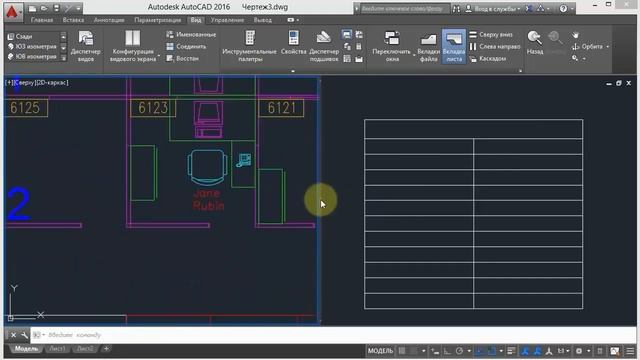Open the zoom extents dropdown

tap(584, 58)
